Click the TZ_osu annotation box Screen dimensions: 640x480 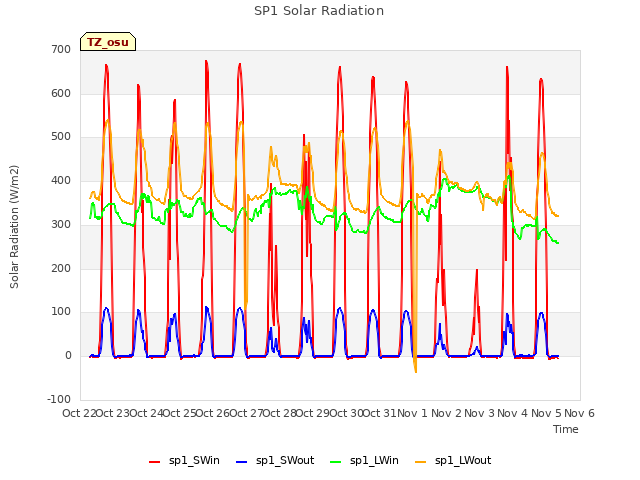coord(108,42)
